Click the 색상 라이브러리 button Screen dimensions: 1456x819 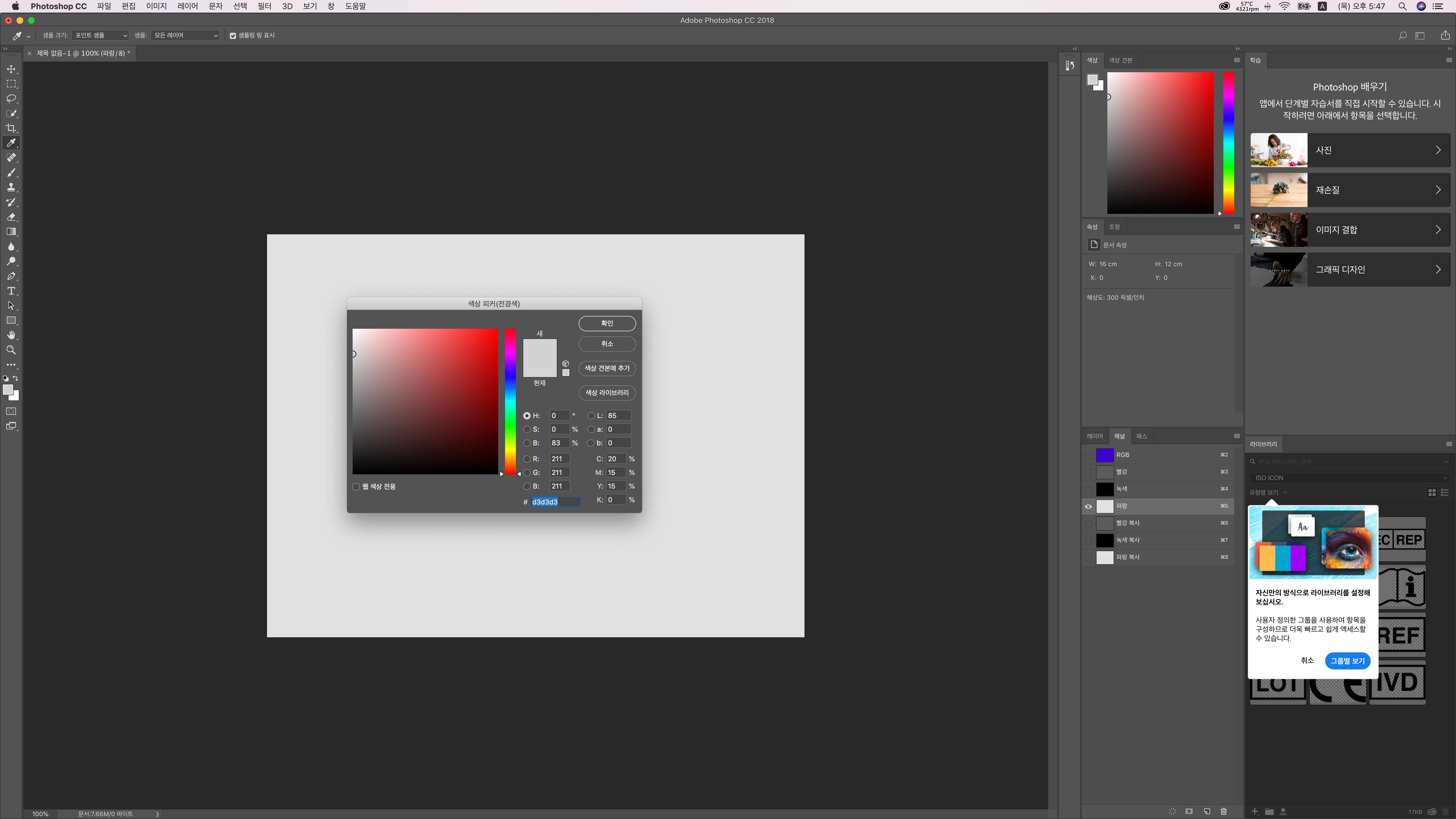tap(607, 393)
